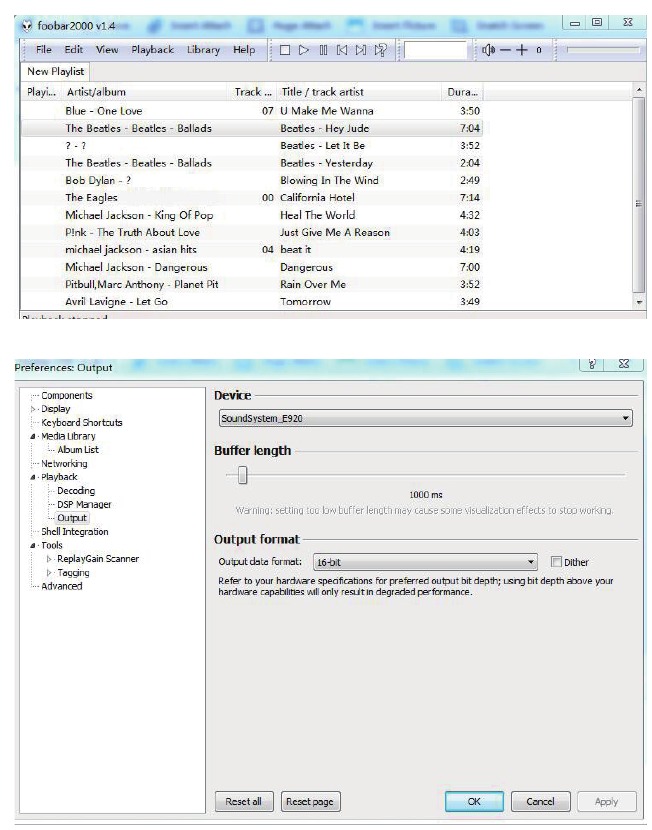
Task: Select the 'U Make Me Wanna' track
Action: click(x=251, y=111)
